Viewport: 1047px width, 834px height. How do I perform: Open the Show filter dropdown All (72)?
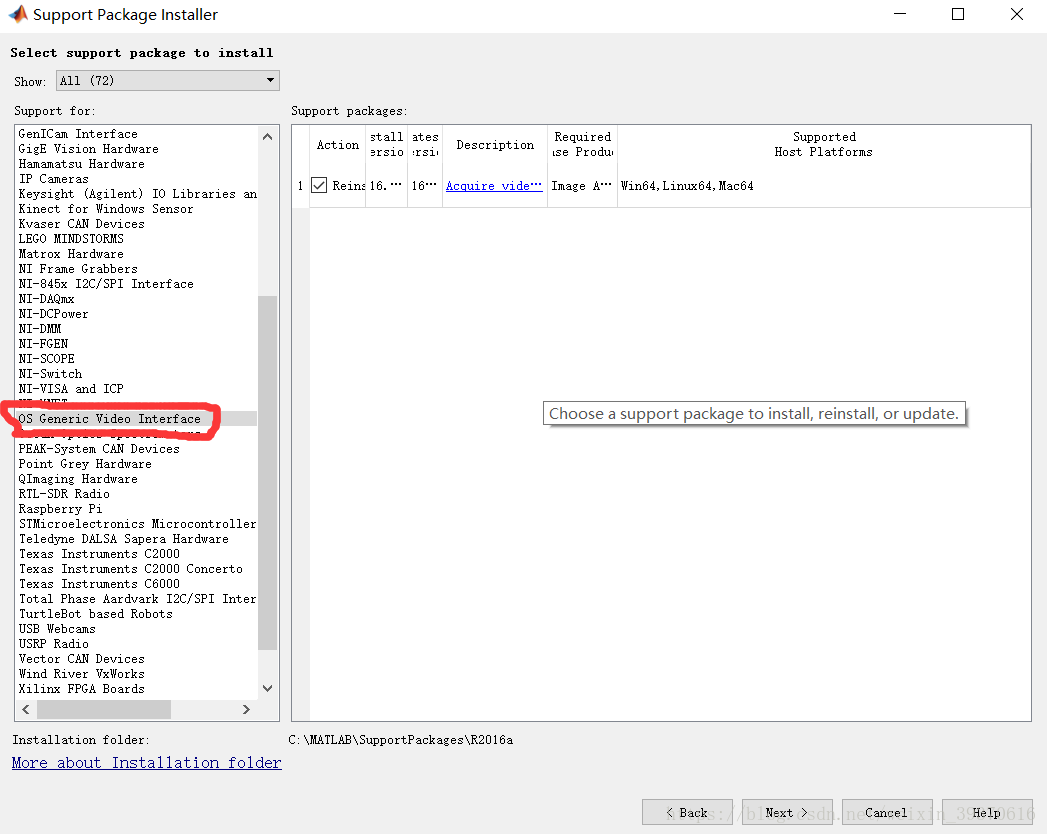(x=168, y=81)
